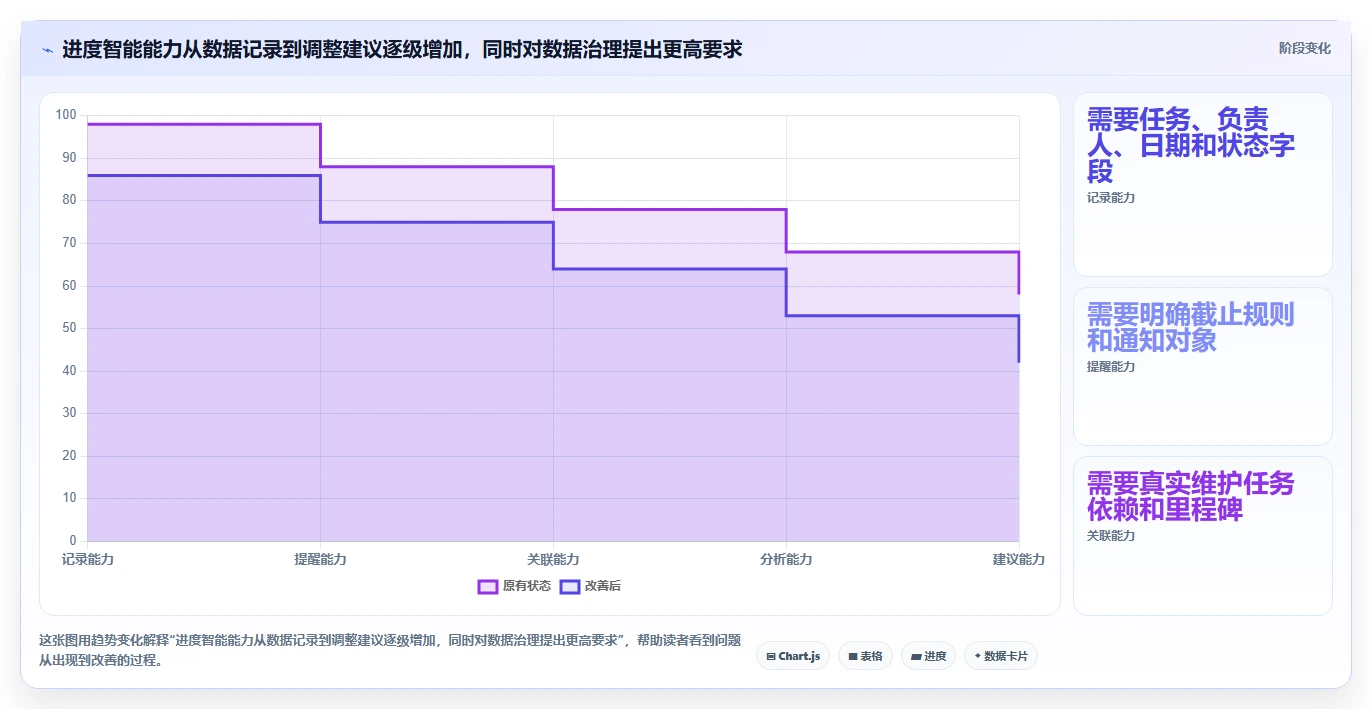Screen dimensions: 1372x709
Task: Select the 进度 tag
Action: (x=928, y=656)
